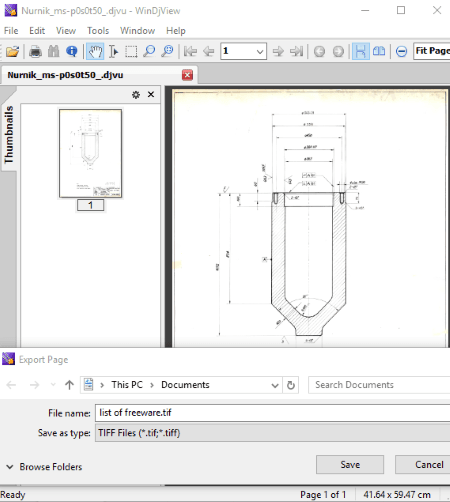
Task: Select the hand Drag tool
Action: [95, 51]
